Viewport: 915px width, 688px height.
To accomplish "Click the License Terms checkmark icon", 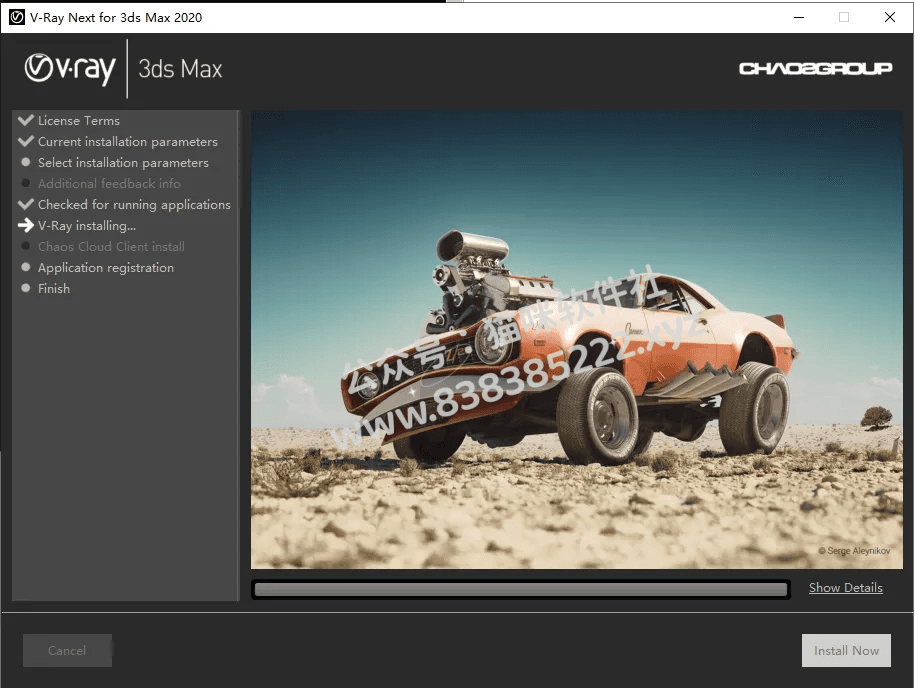I will click(x=26, y=120).
